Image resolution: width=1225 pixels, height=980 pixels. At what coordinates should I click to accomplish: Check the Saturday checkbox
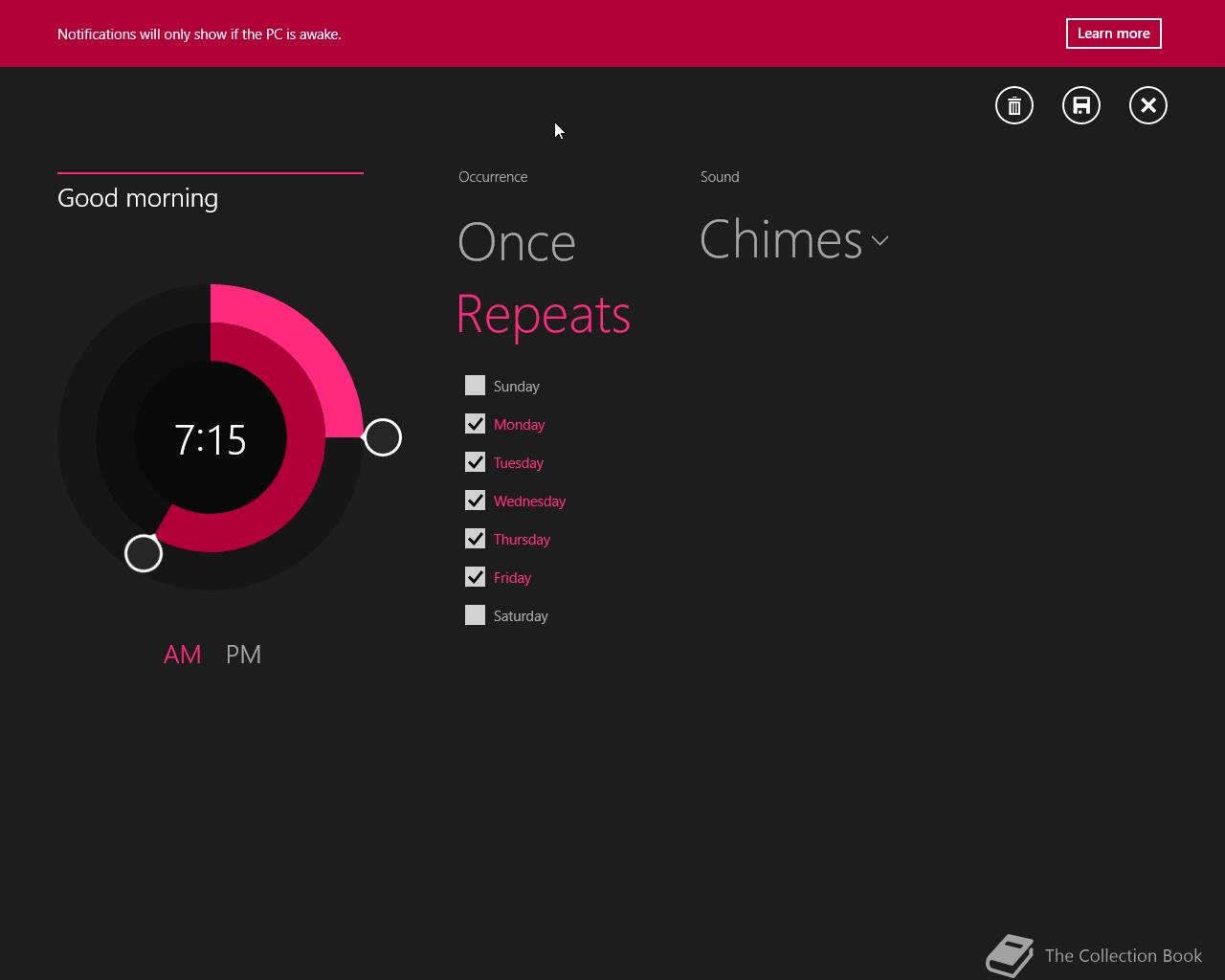475,615
